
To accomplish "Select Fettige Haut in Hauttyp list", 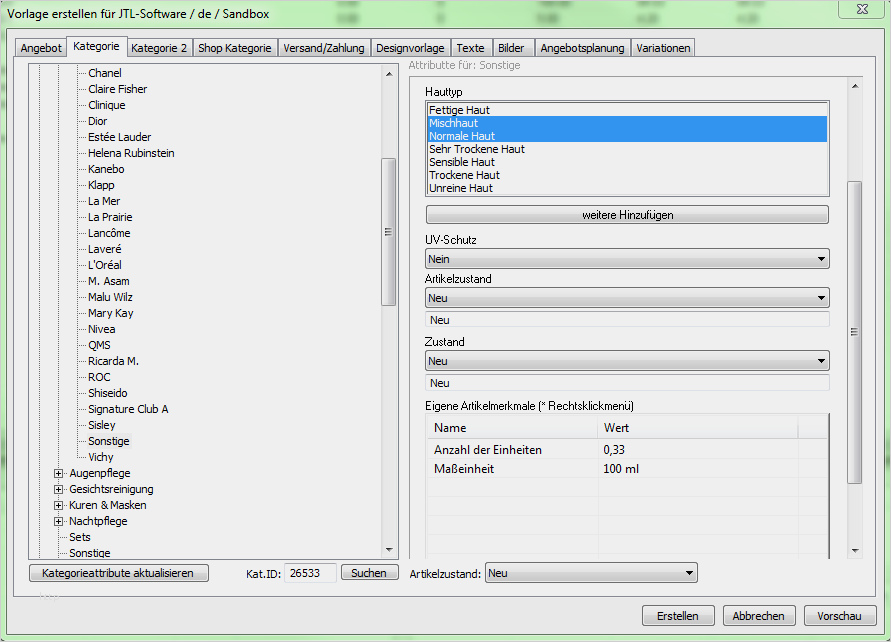I will [x=459, y=110].
